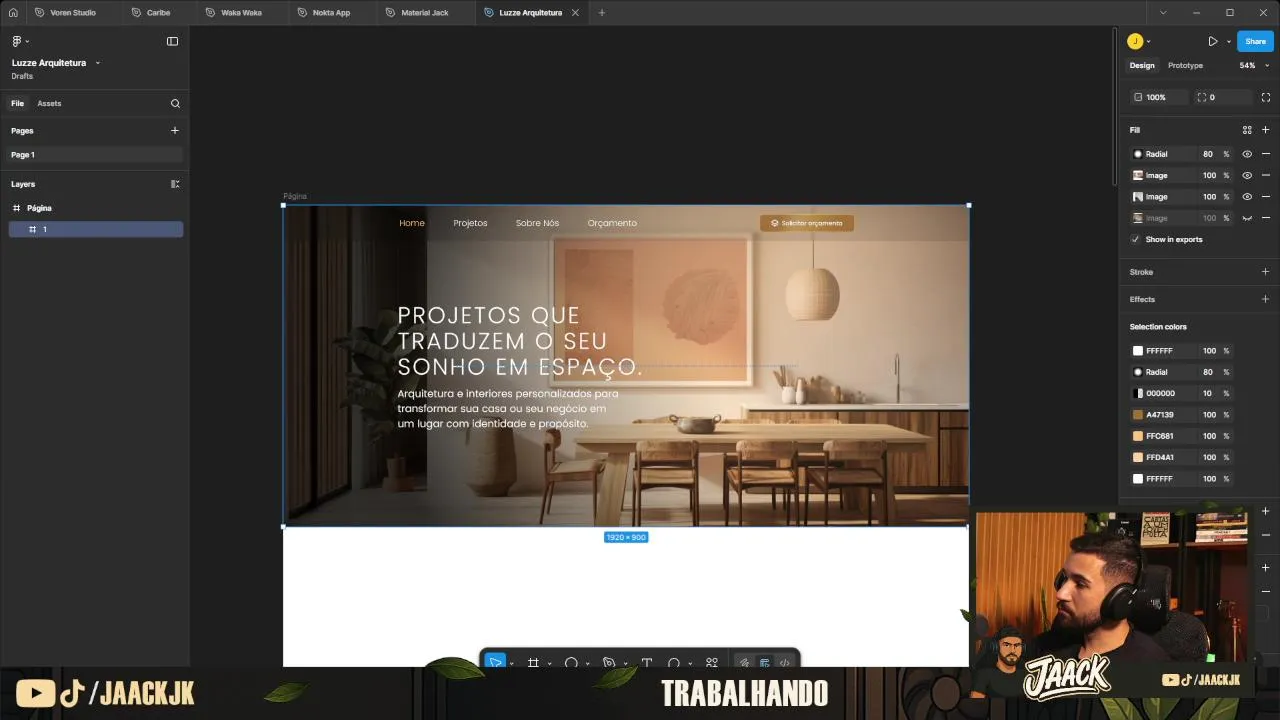Image resolution: width=1280 pixels, height=720 pixels.
Task: Switch to Draw mode
Action: pyautogui.click(x=744, y=662)
